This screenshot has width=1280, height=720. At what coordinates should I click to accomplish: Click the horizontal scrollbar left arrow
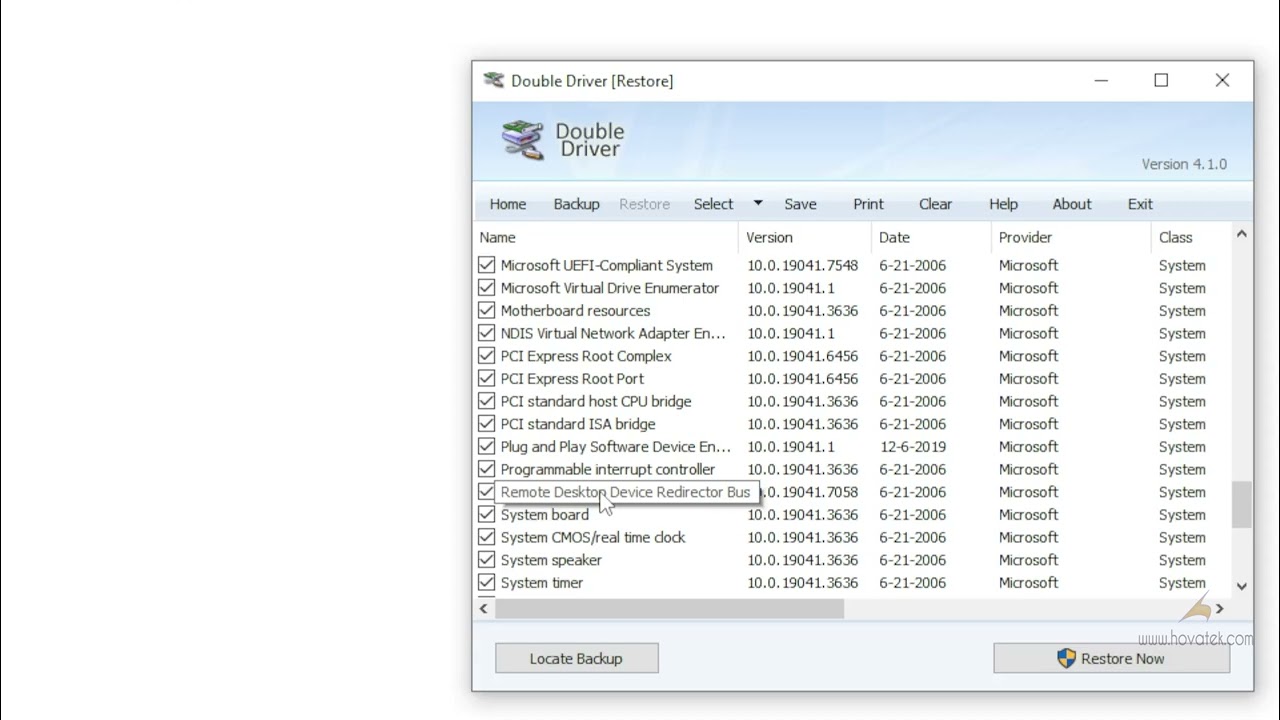coord(484,608)
